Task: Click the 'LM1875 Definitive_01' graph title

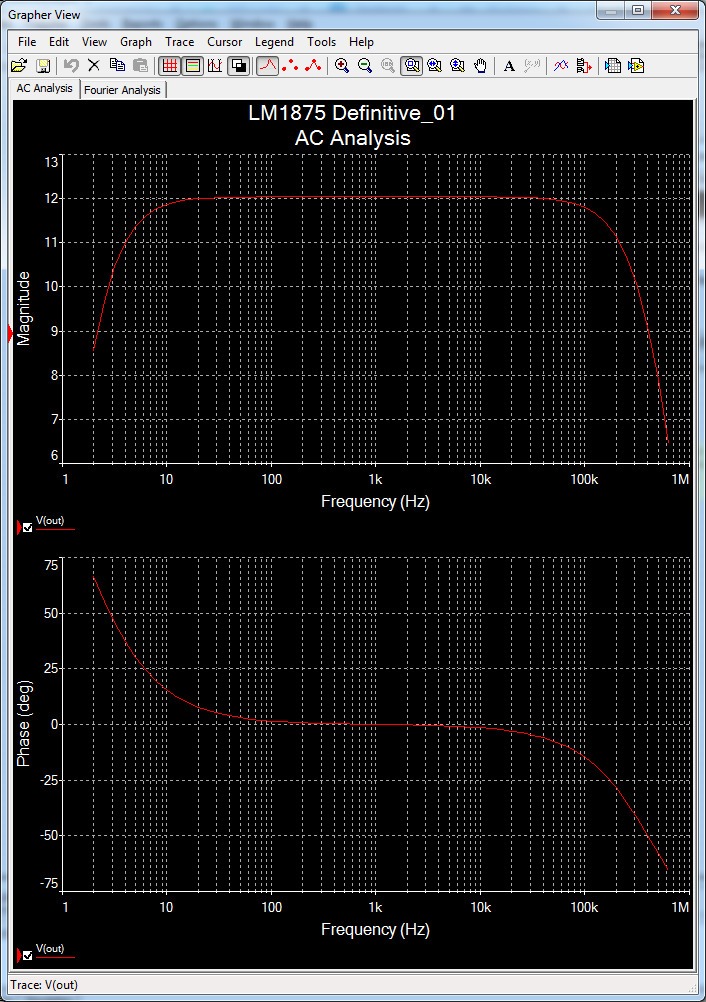Action: click(x=352, y=113)
